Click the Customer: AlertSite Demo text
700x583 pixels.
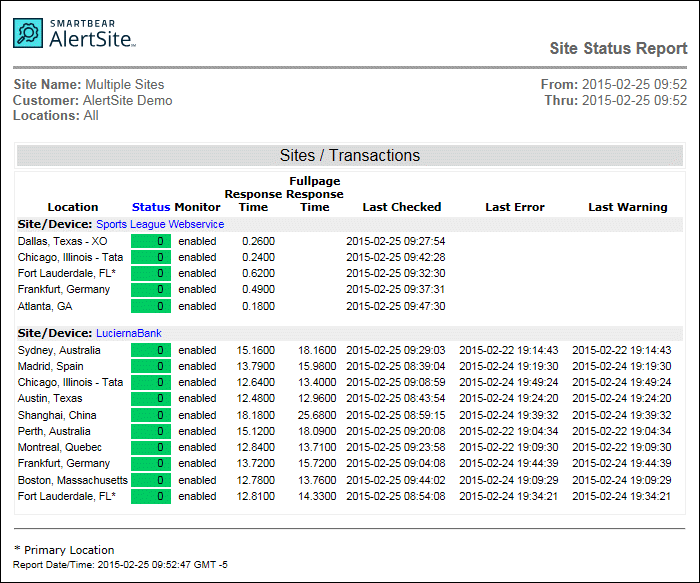click(93, 100)
